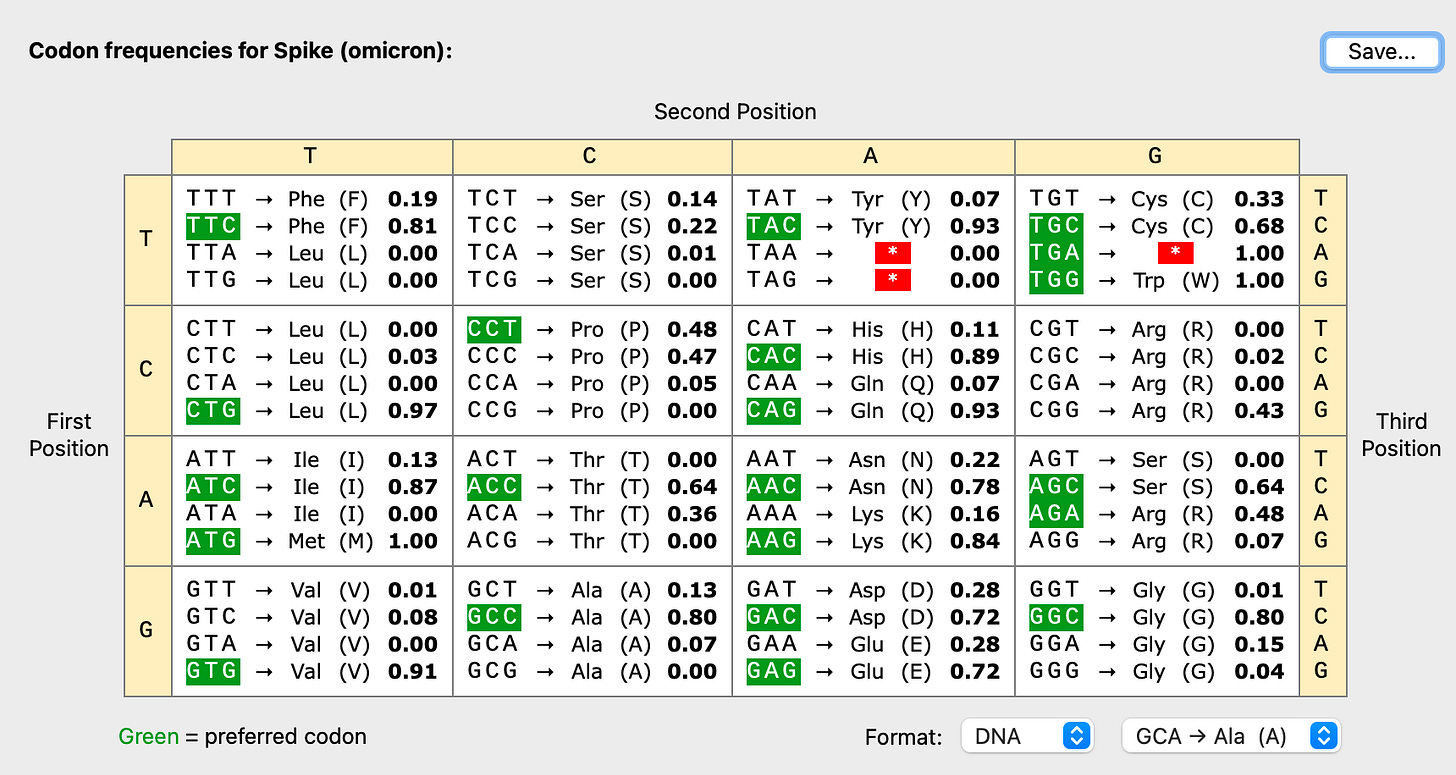1456x775 pixels.
Task: Click the G second position column header
Action: pyautogui.click(x=1157, y=156)
